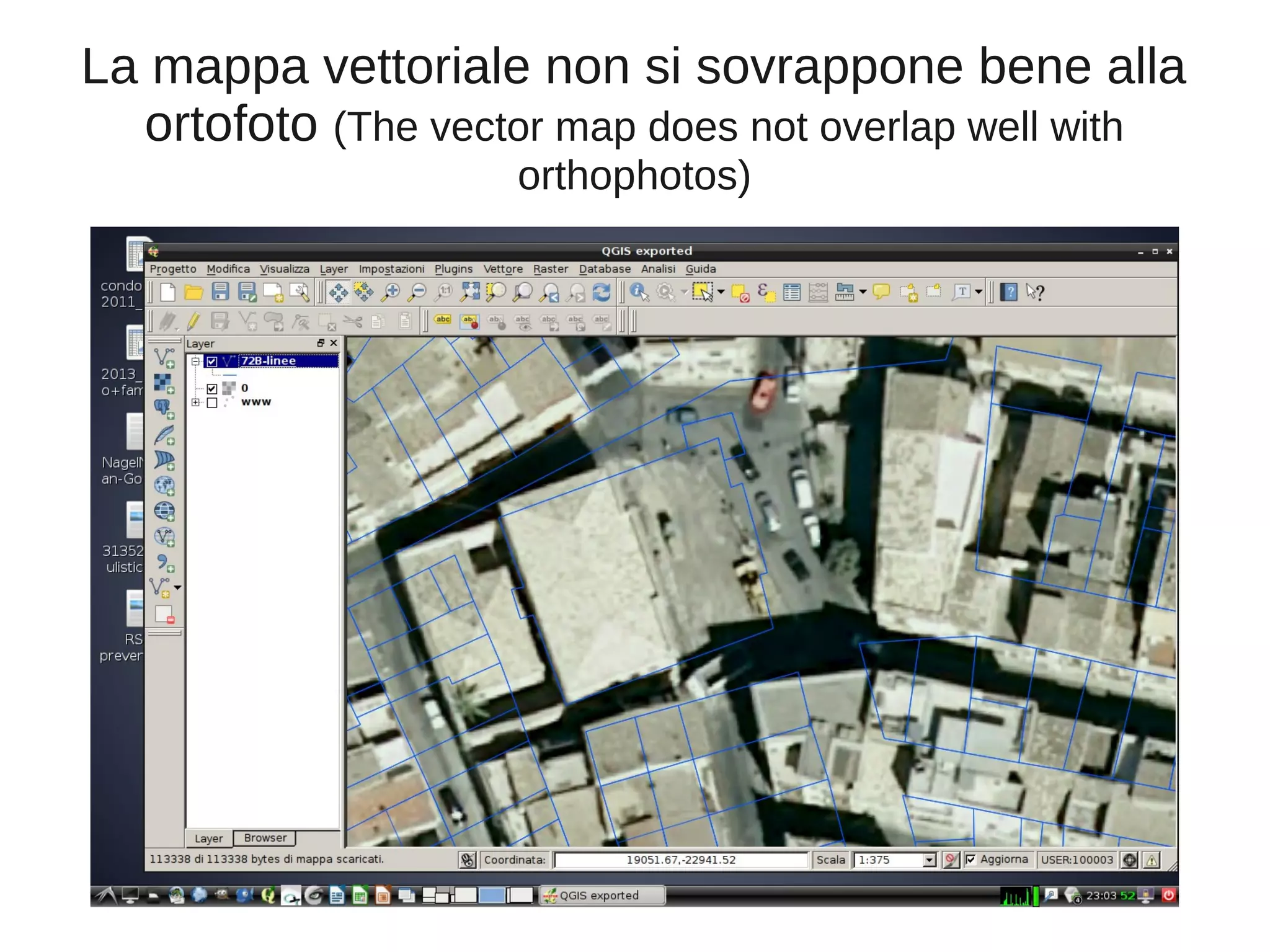The image size is (1270, 952).
Task: Click Zoom to Layer icon
Action: 523,292
